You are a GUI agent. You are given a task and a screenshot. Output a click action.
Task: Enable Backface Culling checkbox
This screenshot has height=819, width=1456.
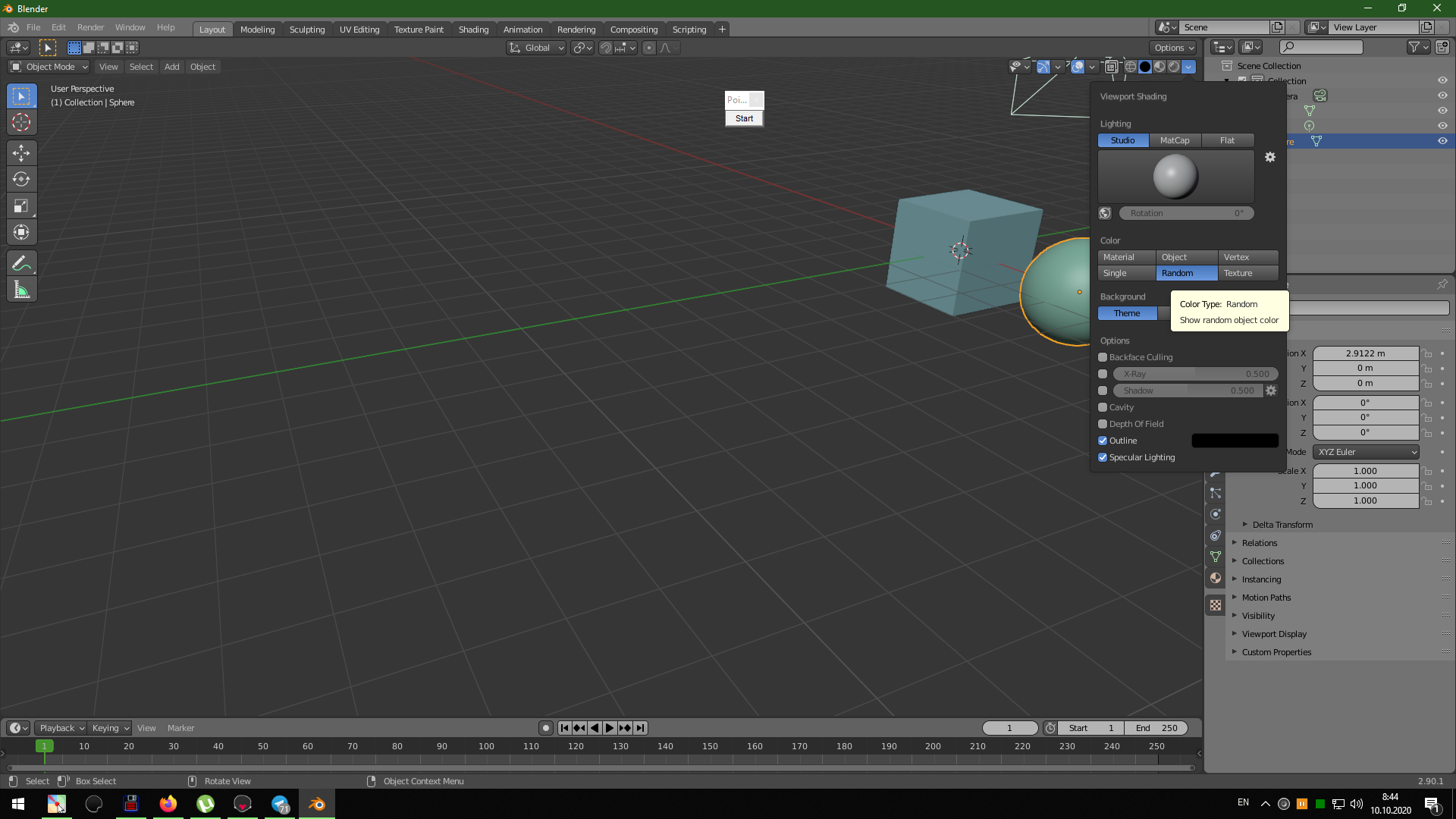pos(1103,357)
